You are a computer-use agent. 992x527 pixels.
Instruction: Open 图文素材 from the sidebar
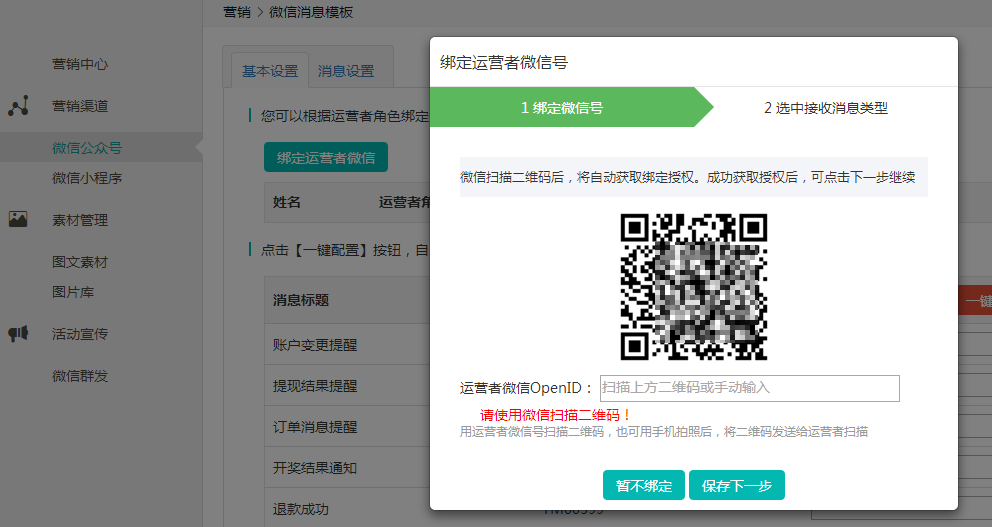[80, 262]
